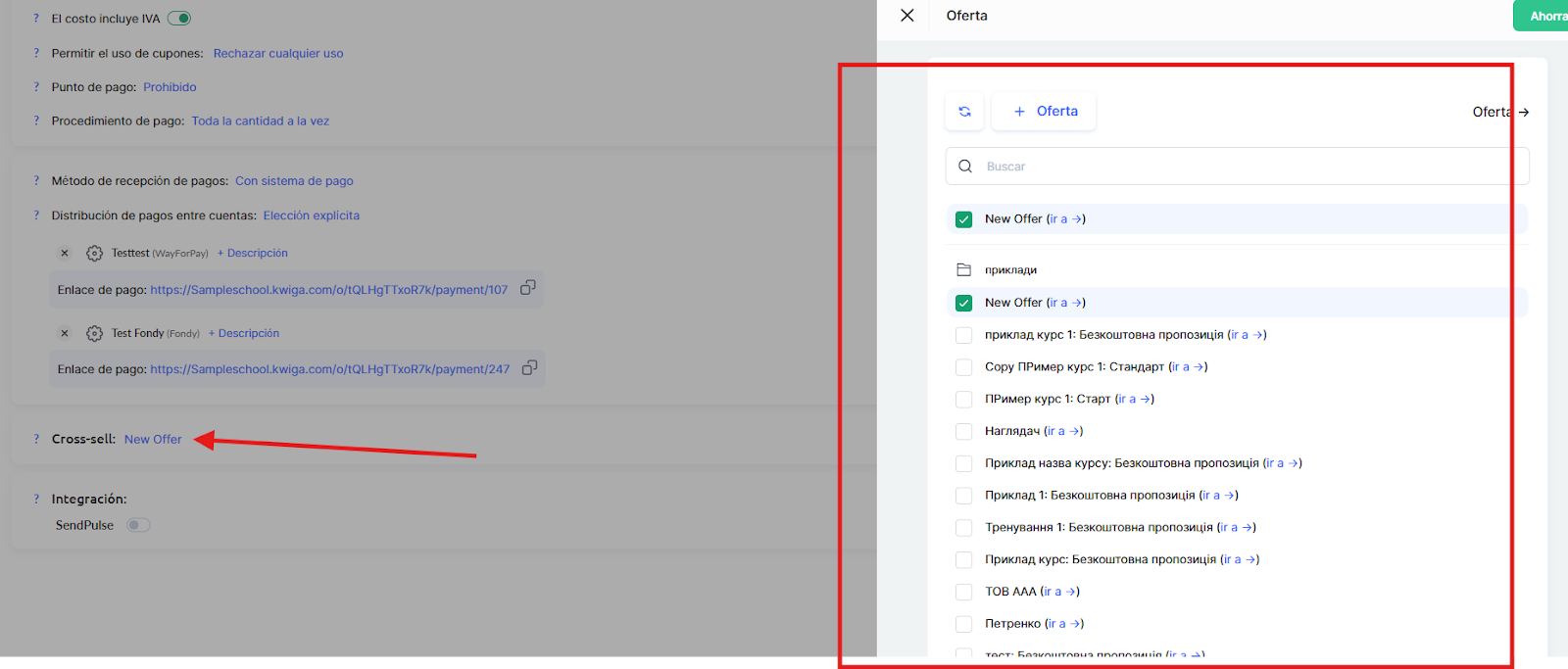Open the New Offer cross-sell link
The width and height of the screenshot is (1568, 669).
coord(153,440)
